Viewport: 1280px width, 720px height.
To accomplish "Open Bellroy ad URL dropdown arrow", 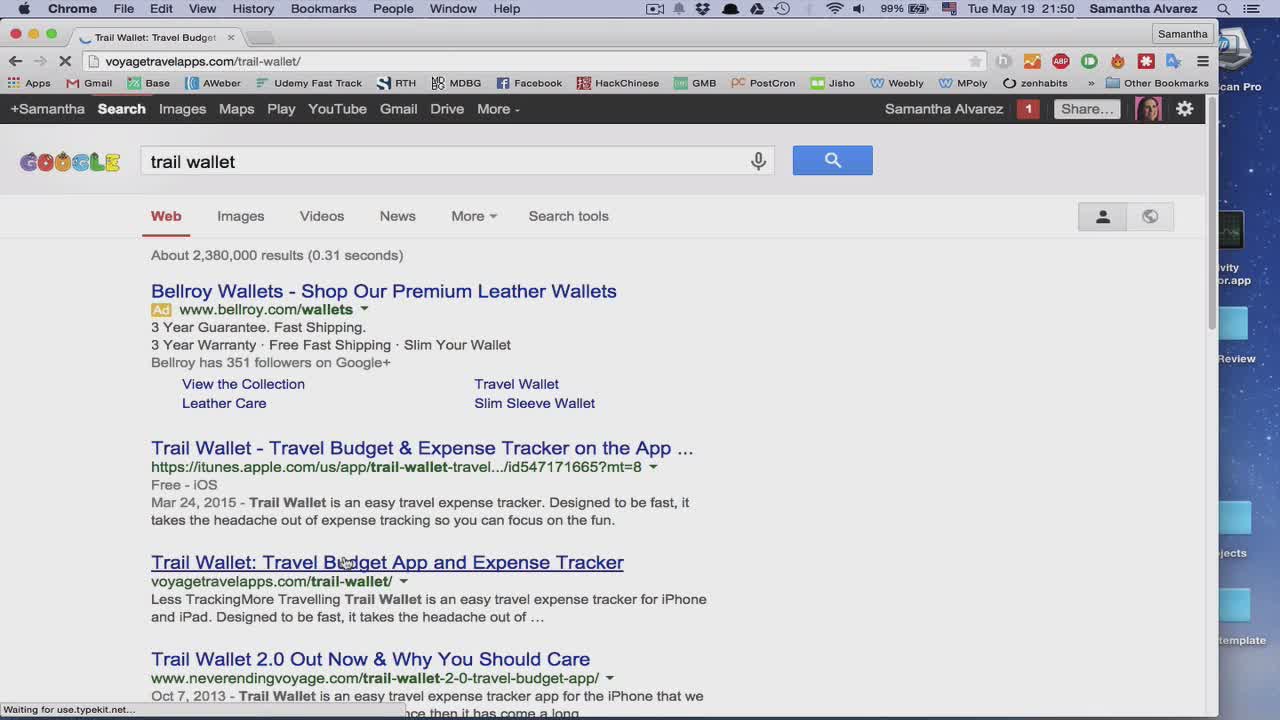I will point(364,309).
